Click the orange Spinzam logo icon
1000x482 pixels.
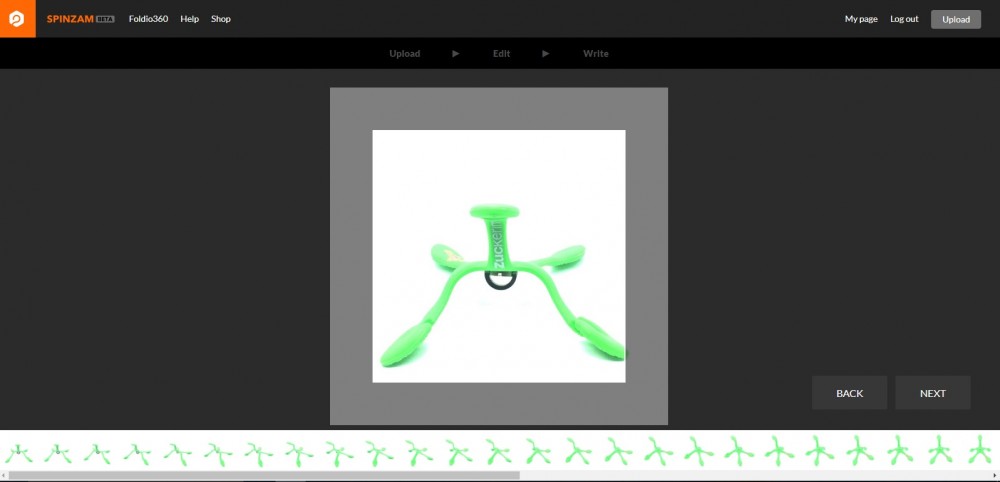(18, 18)
